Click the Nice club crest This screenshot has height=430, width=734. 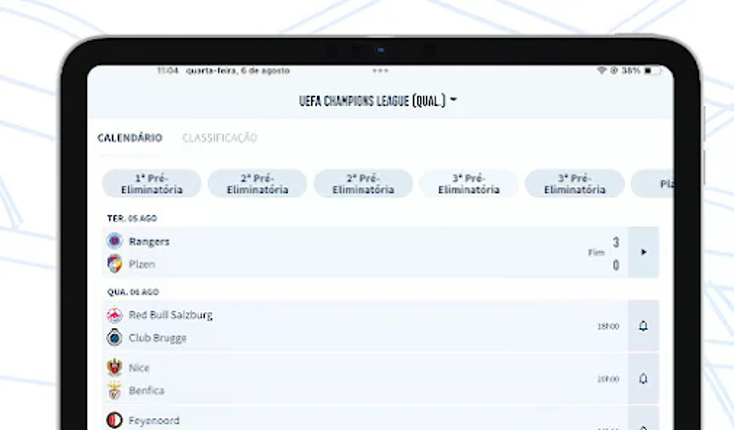pyautogui.click(x=115, y=368)
